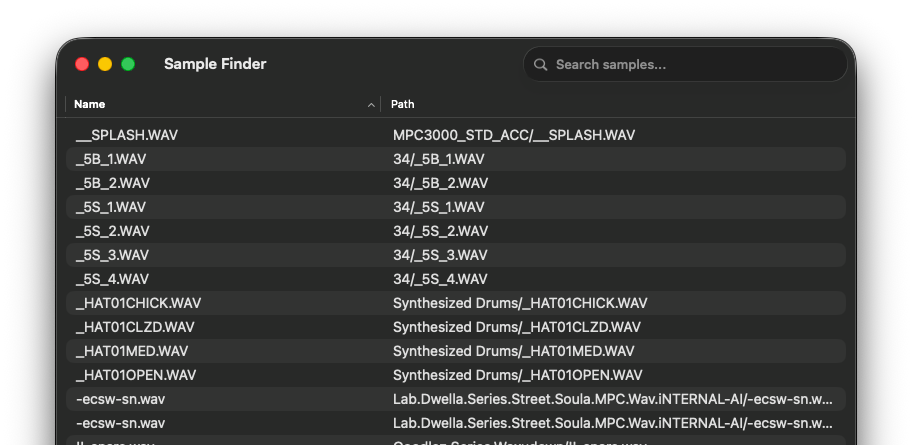Viewport: 912px width, 445px height.
Task: Select the _HAT01OPEN.WAV sample name
Action: tap(135, 375)
